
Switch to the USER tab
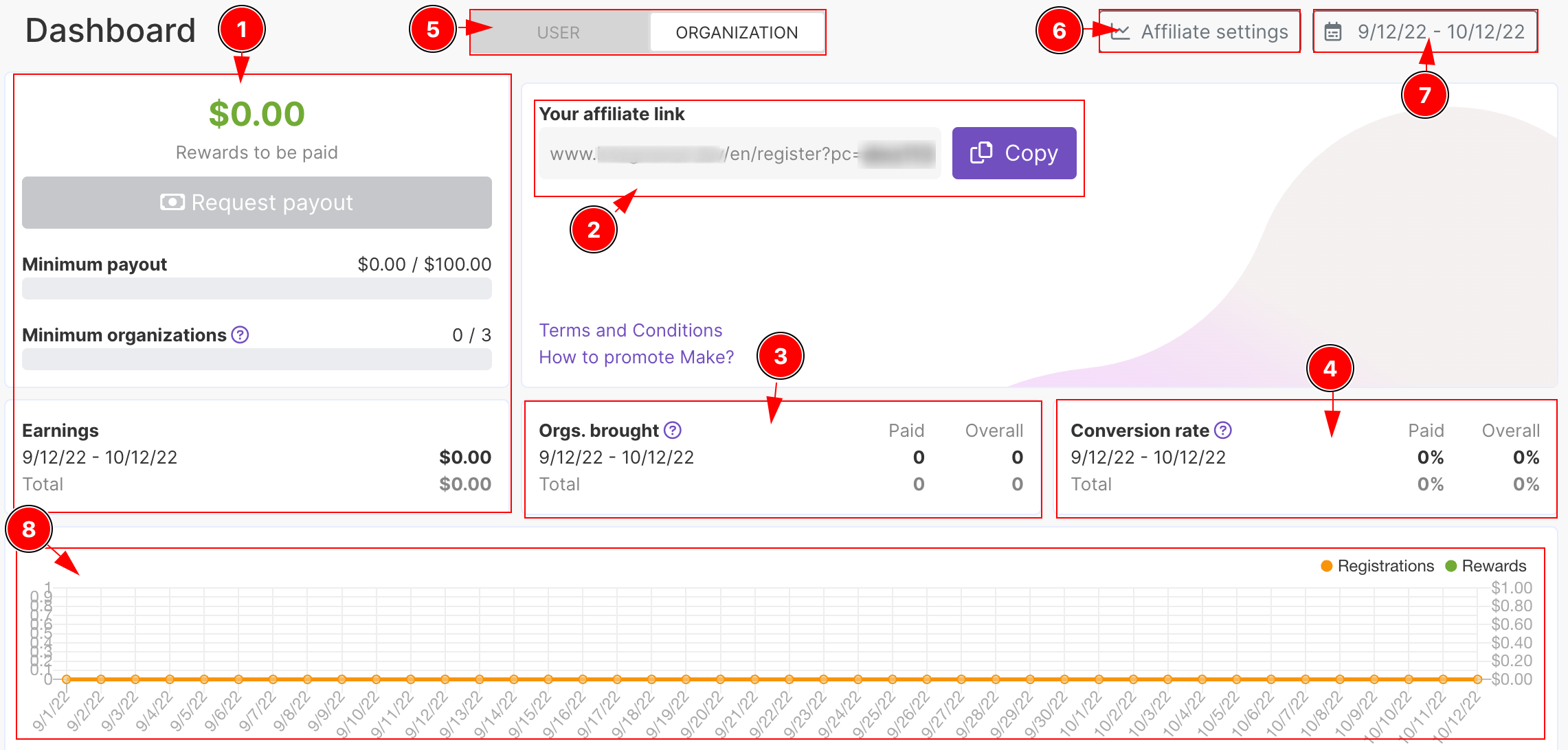coord(559,32)
